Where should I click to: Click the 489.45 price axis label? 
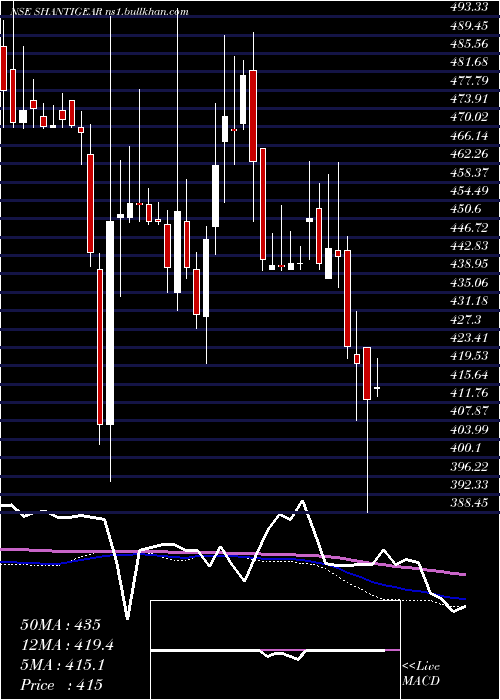(x=468, y=26)
